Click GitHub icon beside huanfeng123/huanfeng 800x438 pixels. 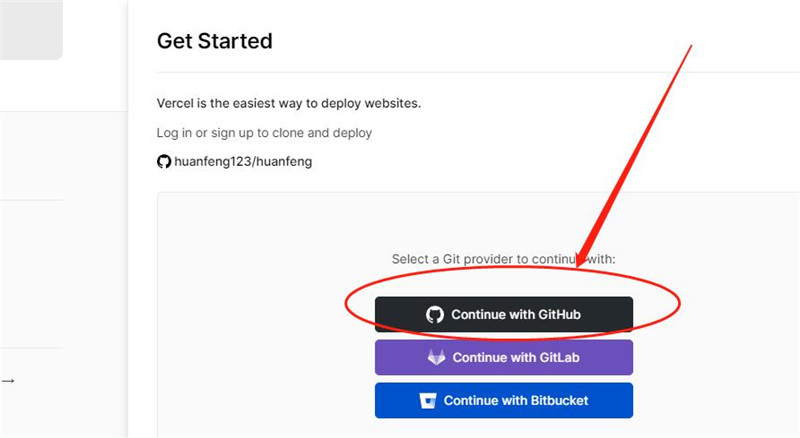[164, 162]
